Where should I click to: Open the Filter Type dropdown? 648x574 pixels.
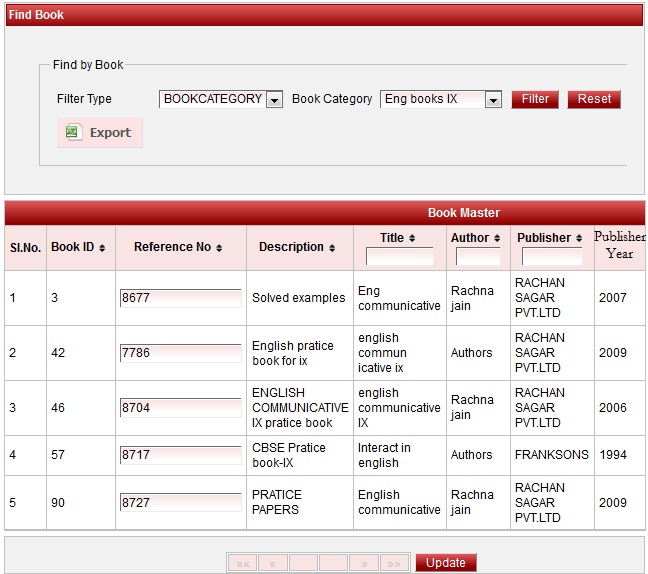point(274,100)
